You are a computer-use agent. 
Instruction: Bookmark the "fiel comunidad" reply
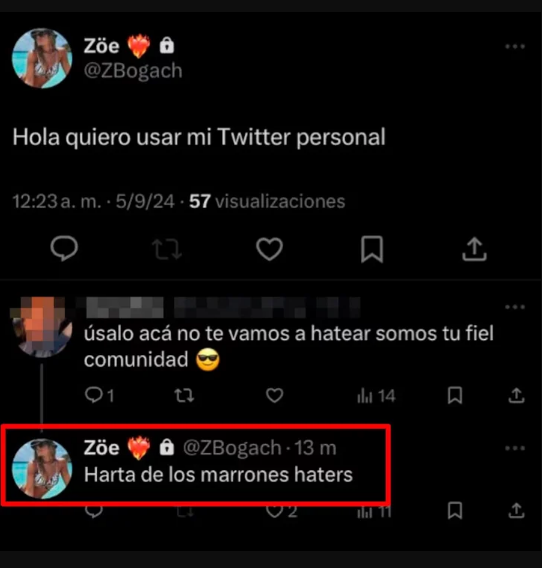tap(455, 395)
